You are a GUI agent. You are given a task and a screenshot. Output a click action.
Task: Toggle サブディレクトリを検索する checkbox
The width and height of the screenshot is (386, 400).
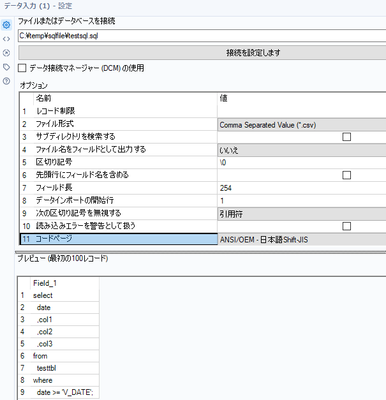(x=347, y=137)
